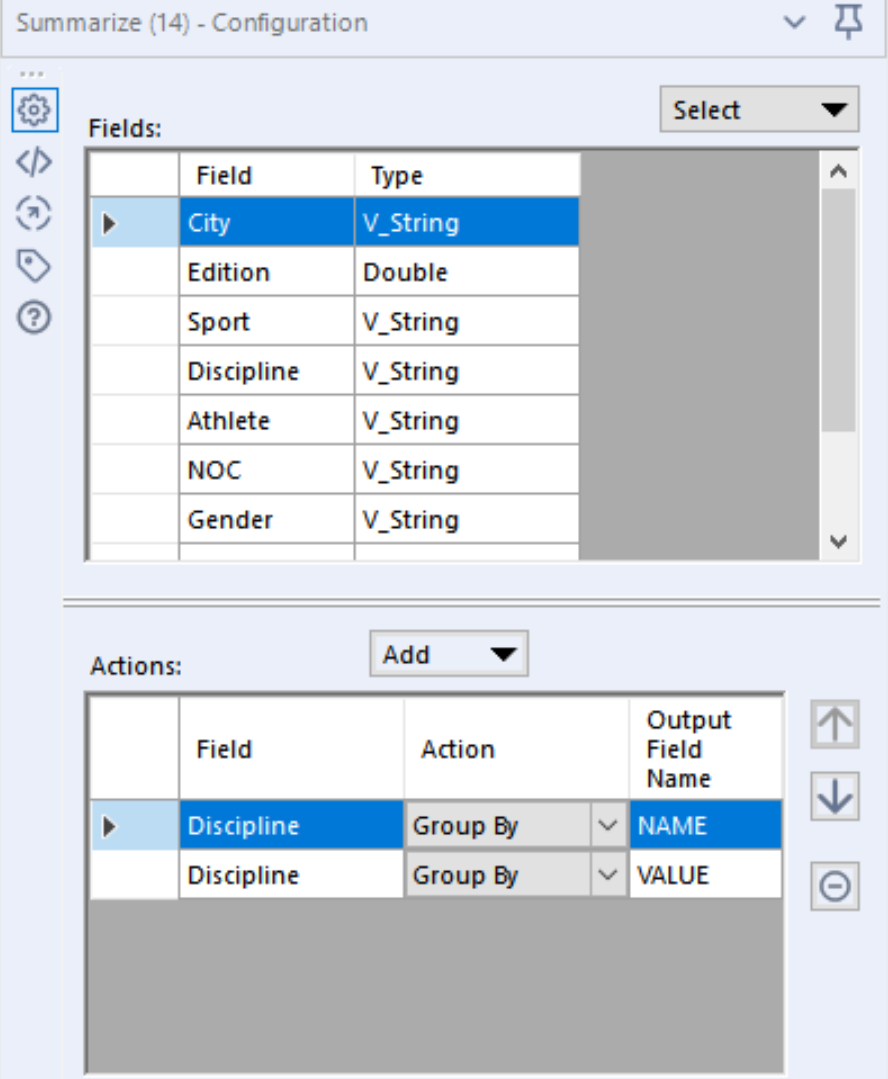Expand the configuration window chevron menu

click(x=795, y=23)
